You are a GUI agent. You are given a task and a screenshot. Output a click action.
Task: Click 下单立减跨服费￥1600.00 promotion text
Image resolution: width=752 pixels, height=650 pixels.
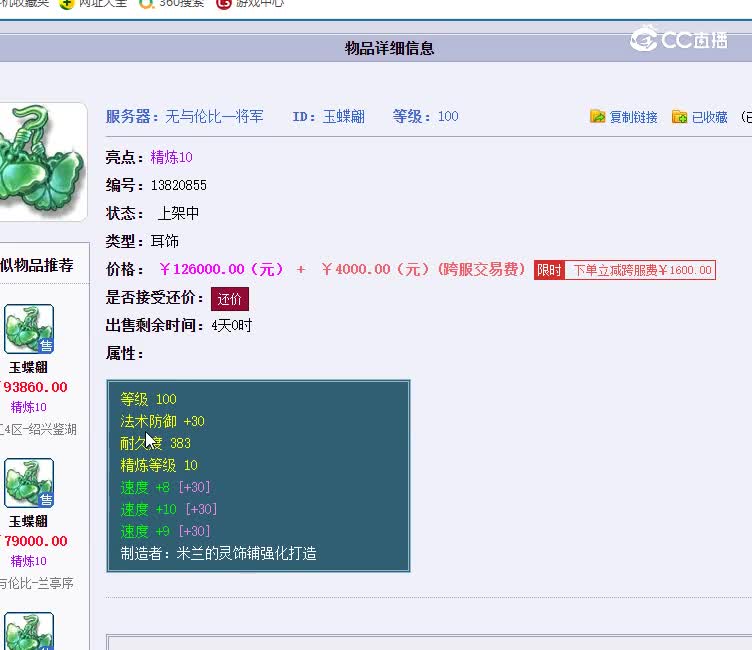click(642, 270)
